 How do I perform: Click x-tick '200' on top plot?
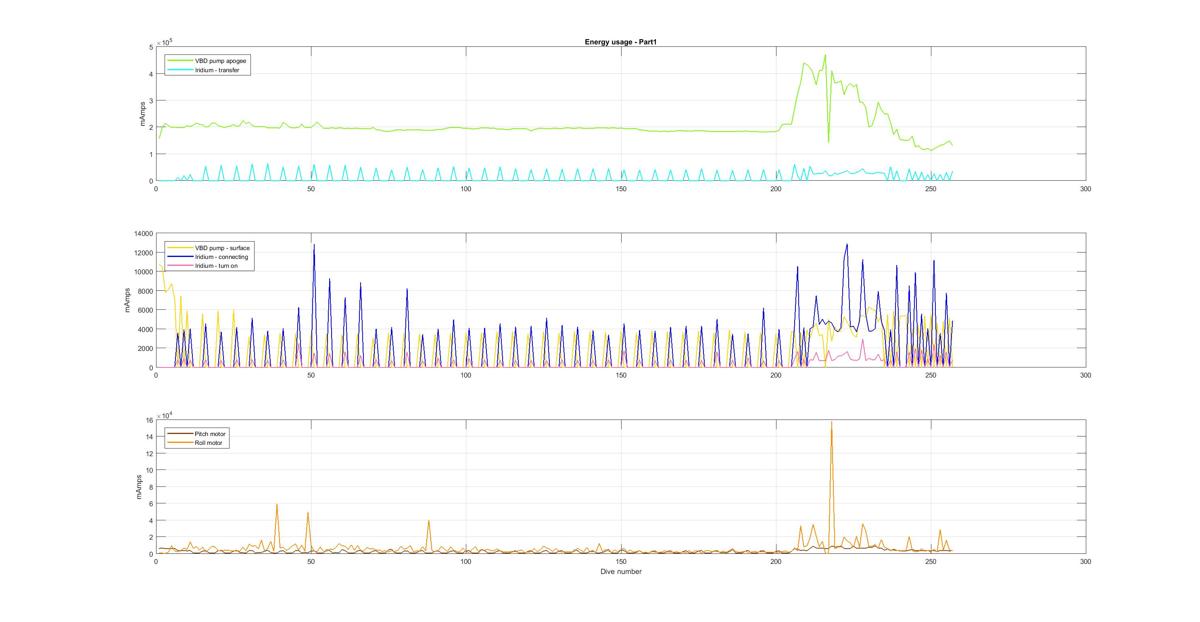(776, 189)
